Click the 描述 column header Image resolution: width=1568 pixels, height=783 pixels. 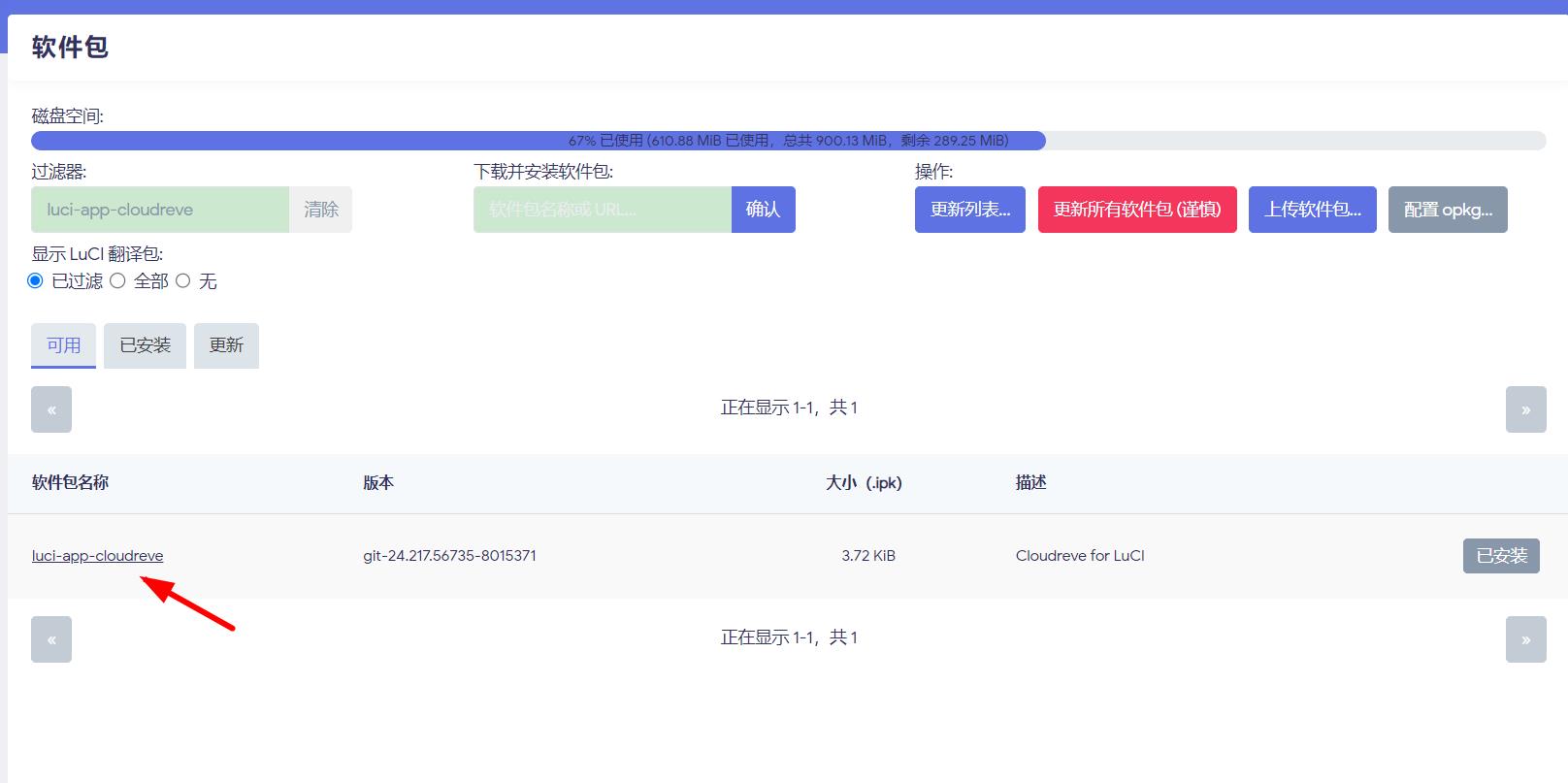point(1031,482)
